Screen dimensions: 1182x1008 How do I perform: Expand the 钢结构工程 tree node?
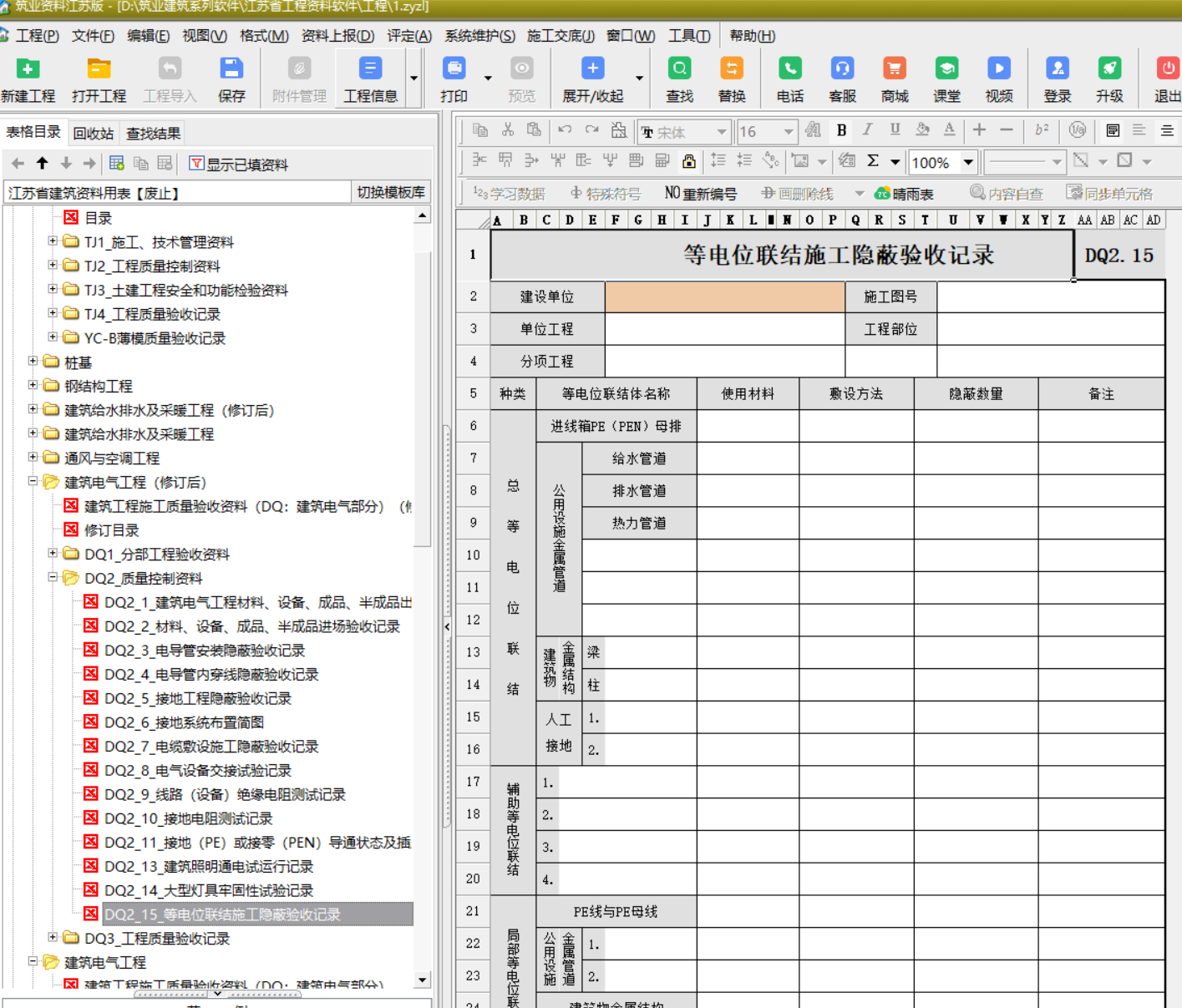coord(32,385)
